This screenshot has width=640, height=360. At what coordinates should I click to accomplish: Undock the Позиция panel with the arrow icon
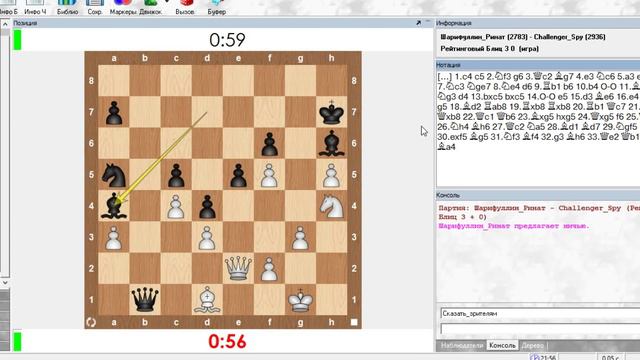click(418, 23)
